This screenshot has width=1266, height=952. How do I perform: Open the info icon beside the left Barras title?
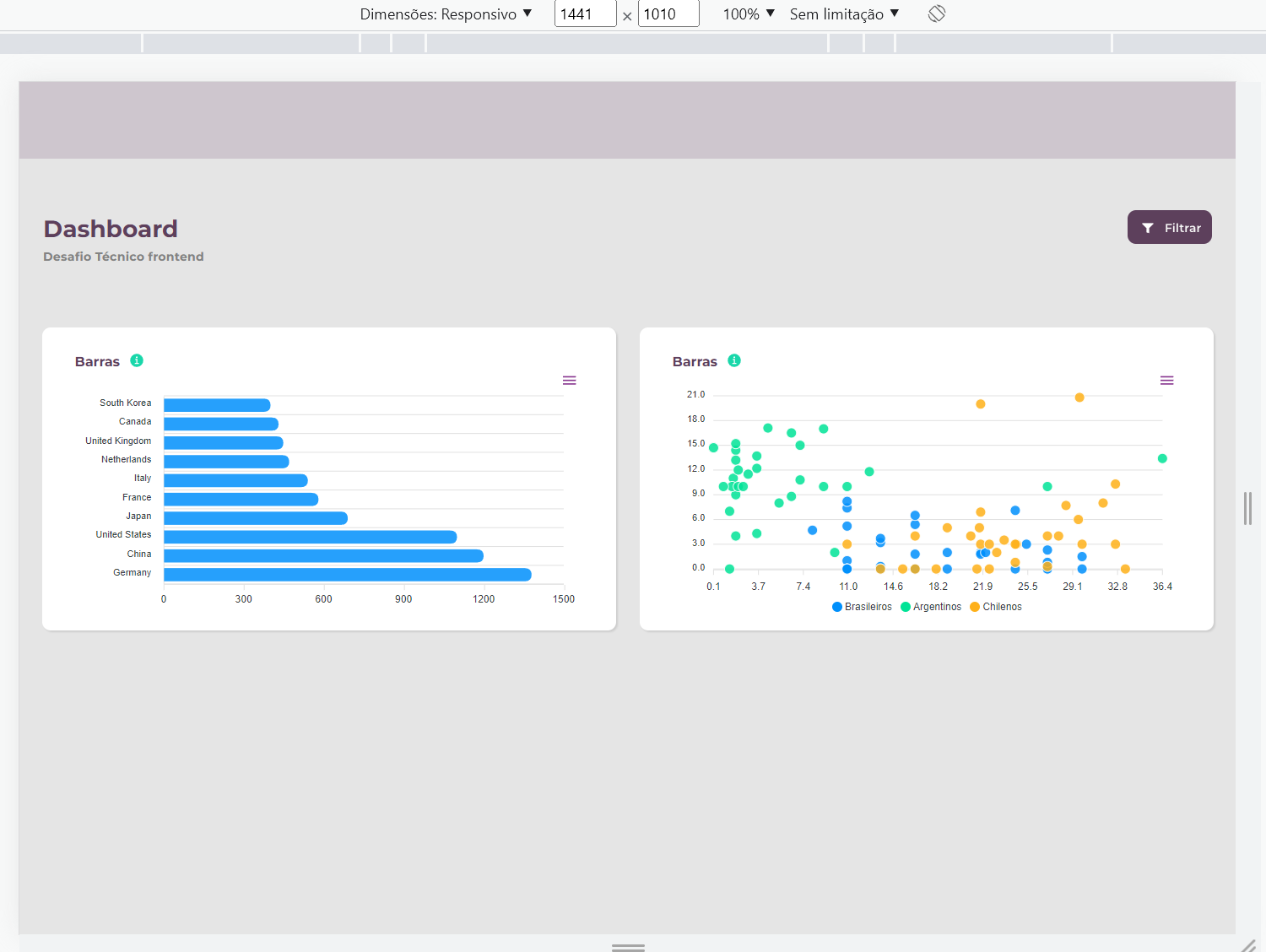click(x=137, y=360)
